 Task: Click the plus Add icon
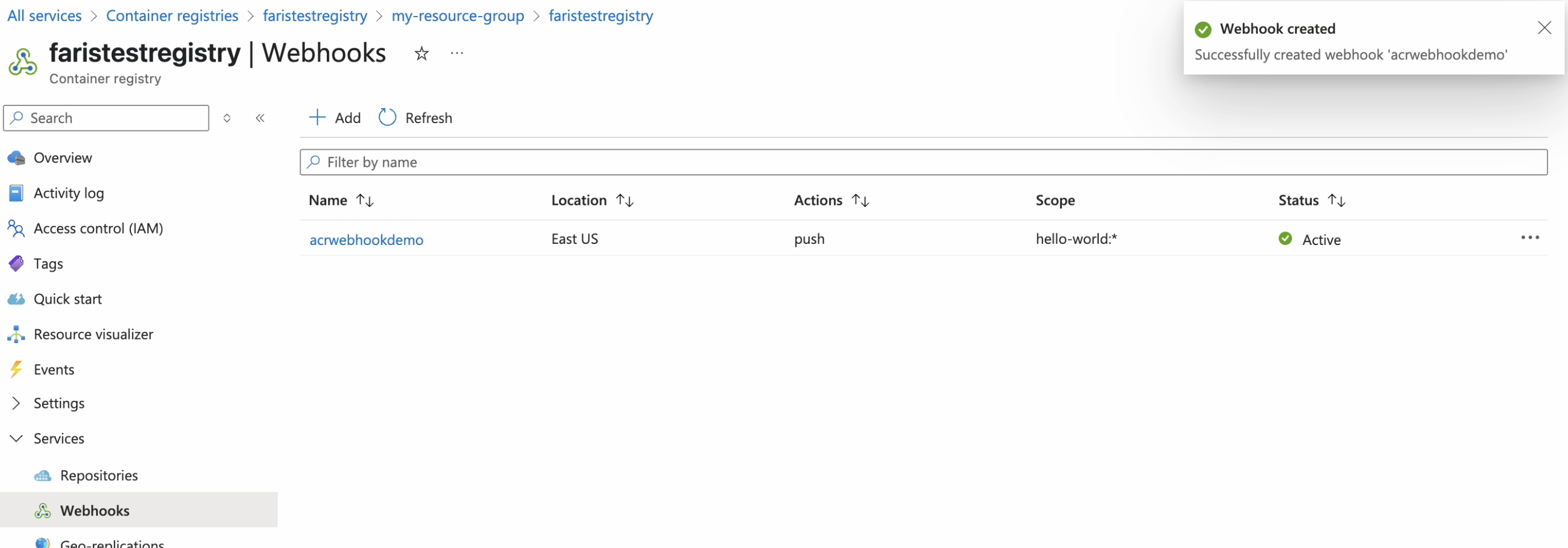pyautogui.click(x=317, y=117)
